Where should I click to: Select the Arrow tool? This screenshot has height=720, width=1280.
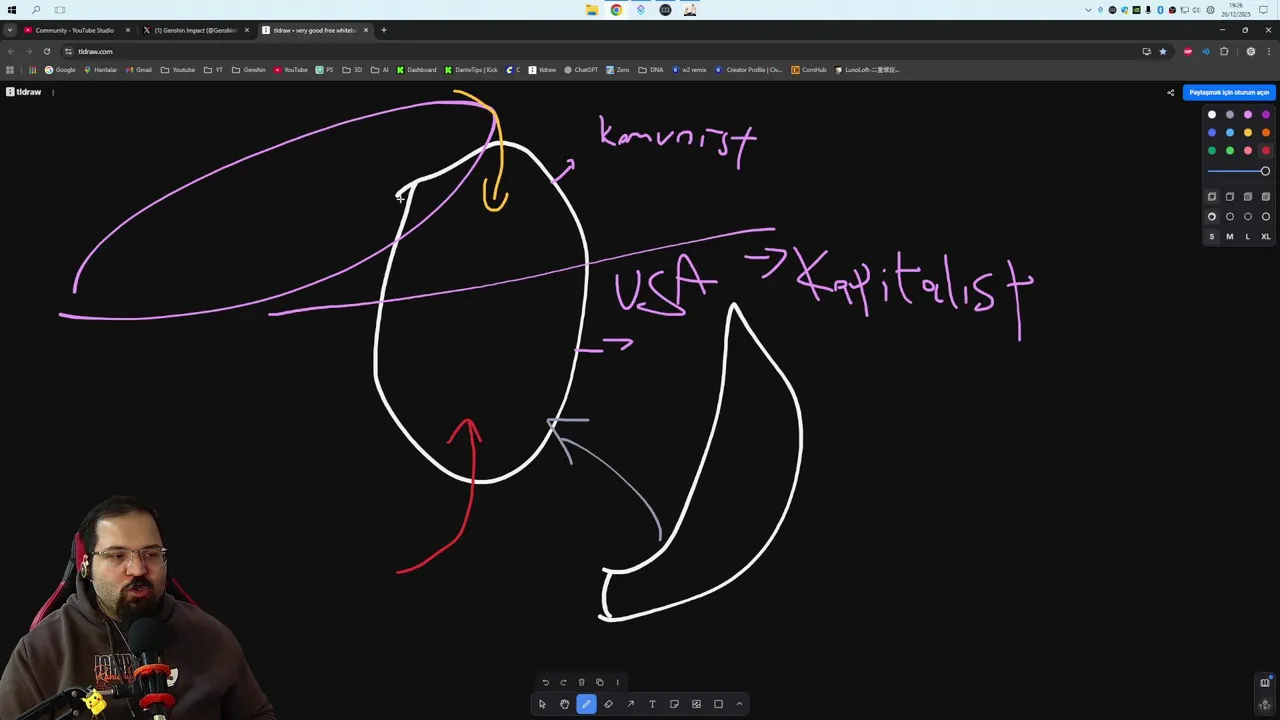click(630, 704)
